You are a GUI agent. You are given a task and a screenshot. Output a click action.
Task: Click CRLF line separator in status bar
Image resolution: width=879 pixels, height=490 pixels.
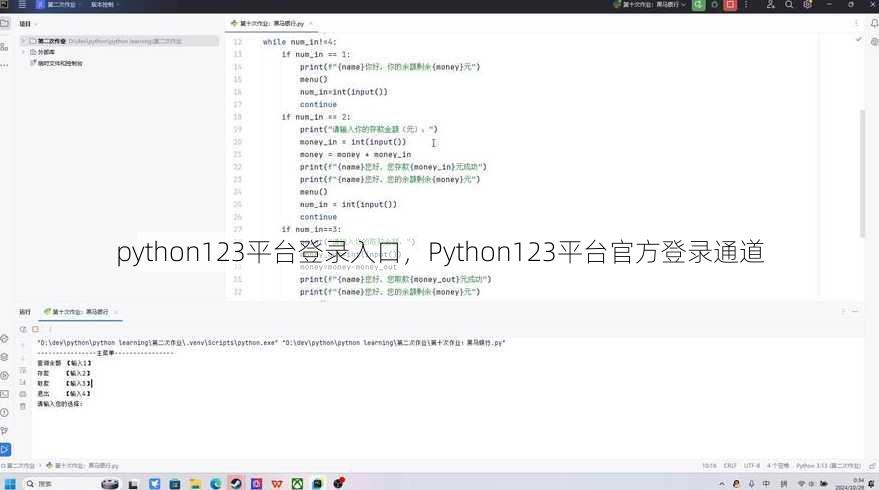point(730,465)
